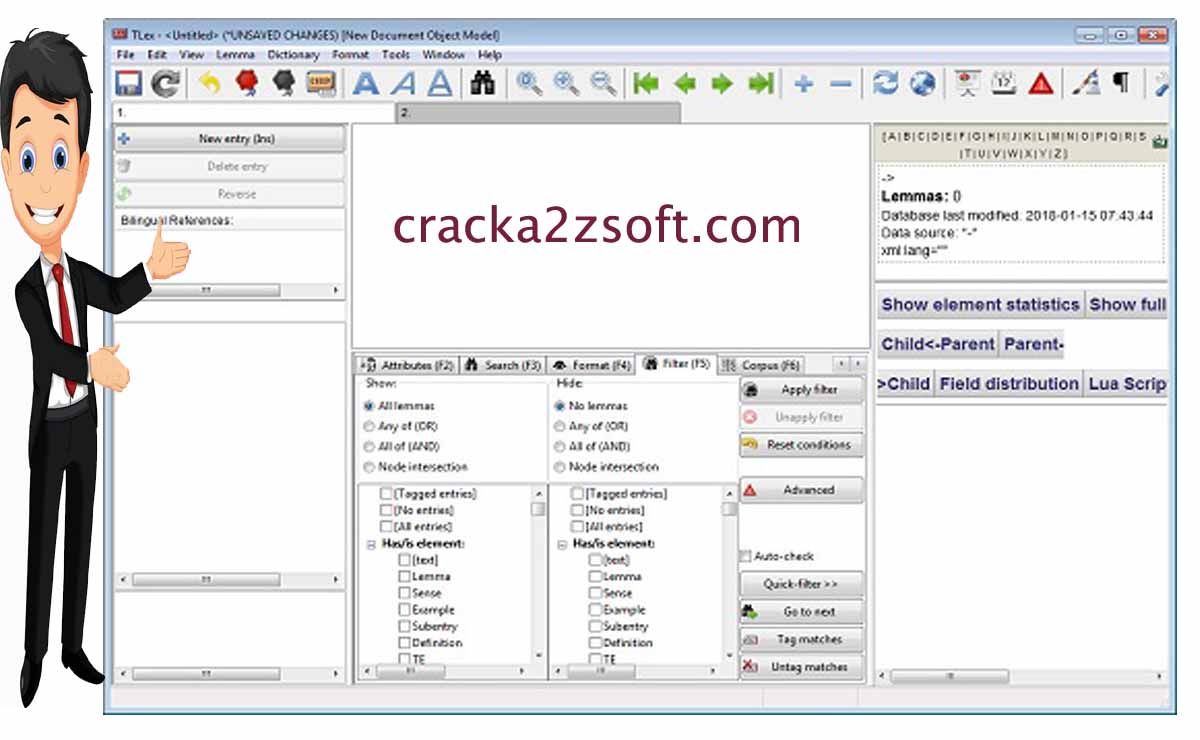Screen dimensions: 1200x740
Task: Click the pen styles icon beside pilcrow
Action: click(x=1085, y=83)
